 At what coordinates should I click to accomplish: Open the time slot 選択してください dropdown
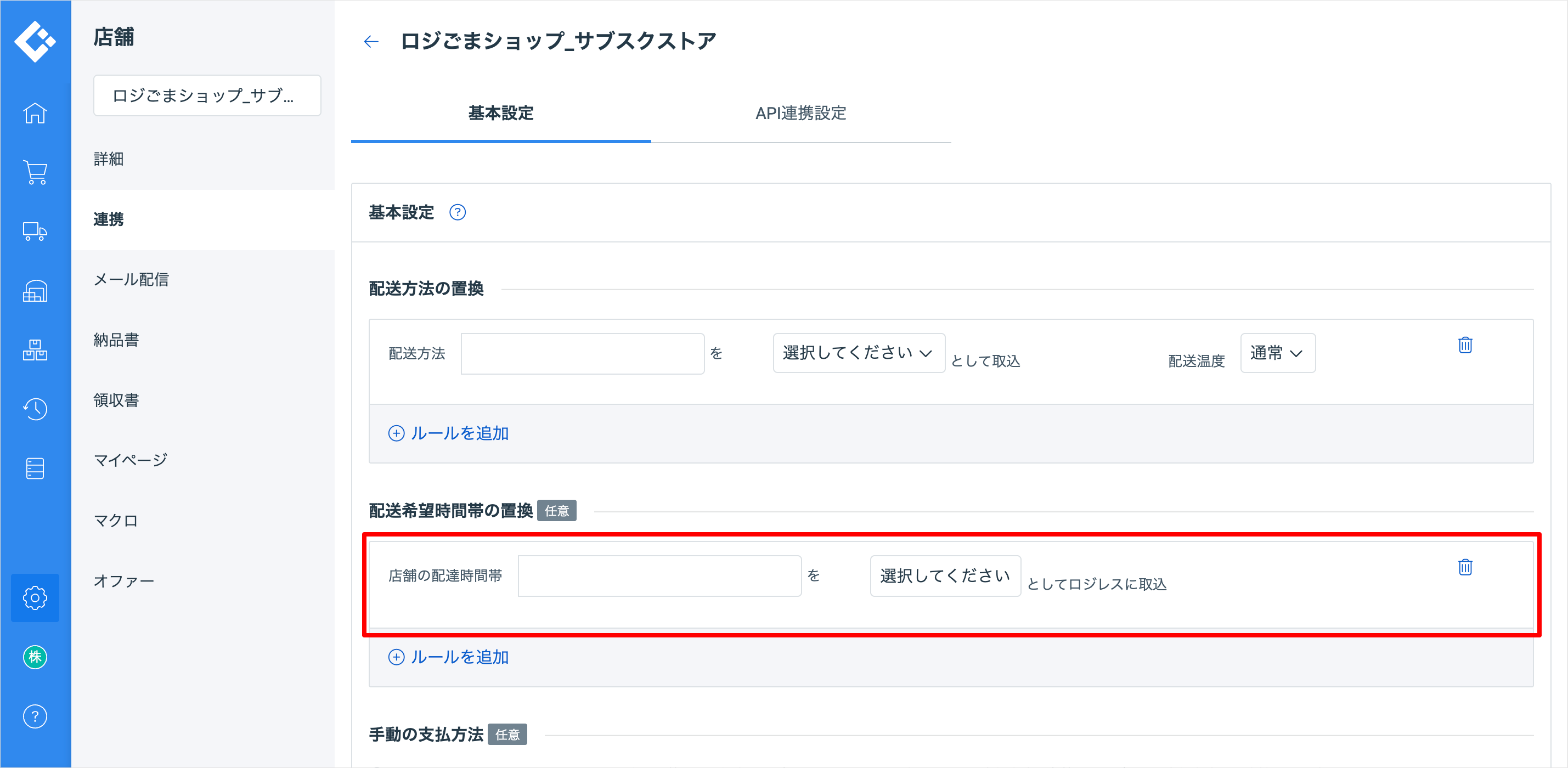945,575
